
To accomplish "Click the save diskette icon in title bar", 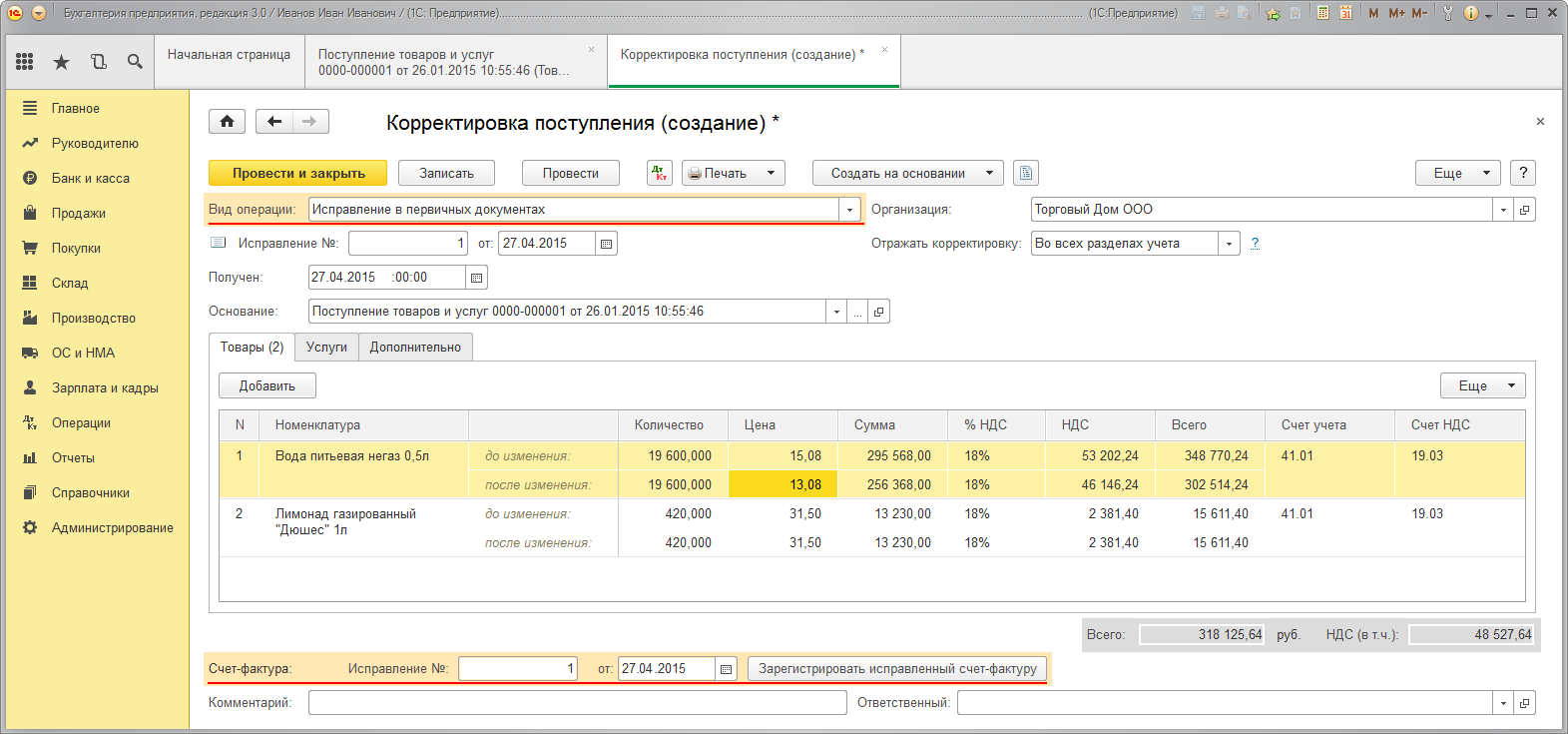I will pyautogui.click(x=1198, y=13).
